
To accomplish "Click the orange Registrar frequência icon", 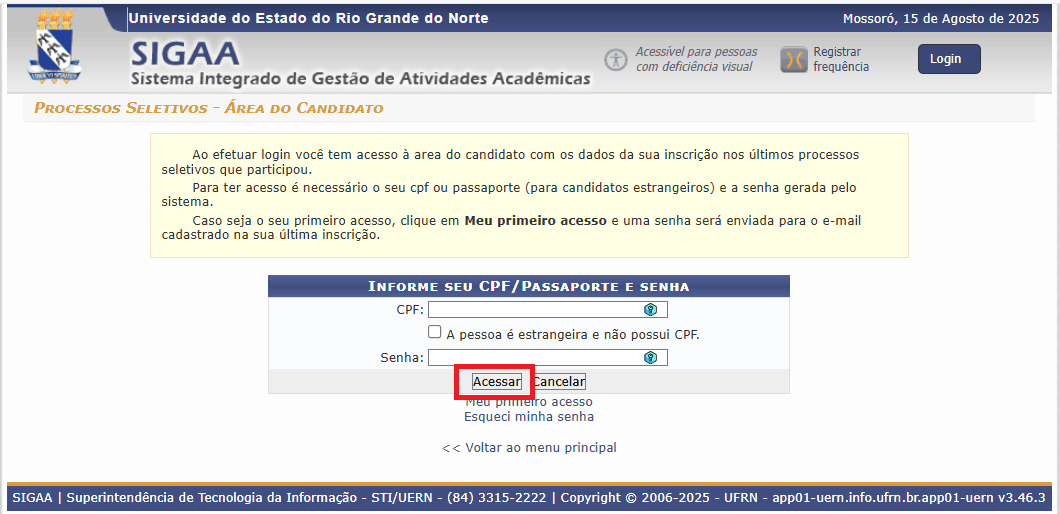I will pos(793,60).
